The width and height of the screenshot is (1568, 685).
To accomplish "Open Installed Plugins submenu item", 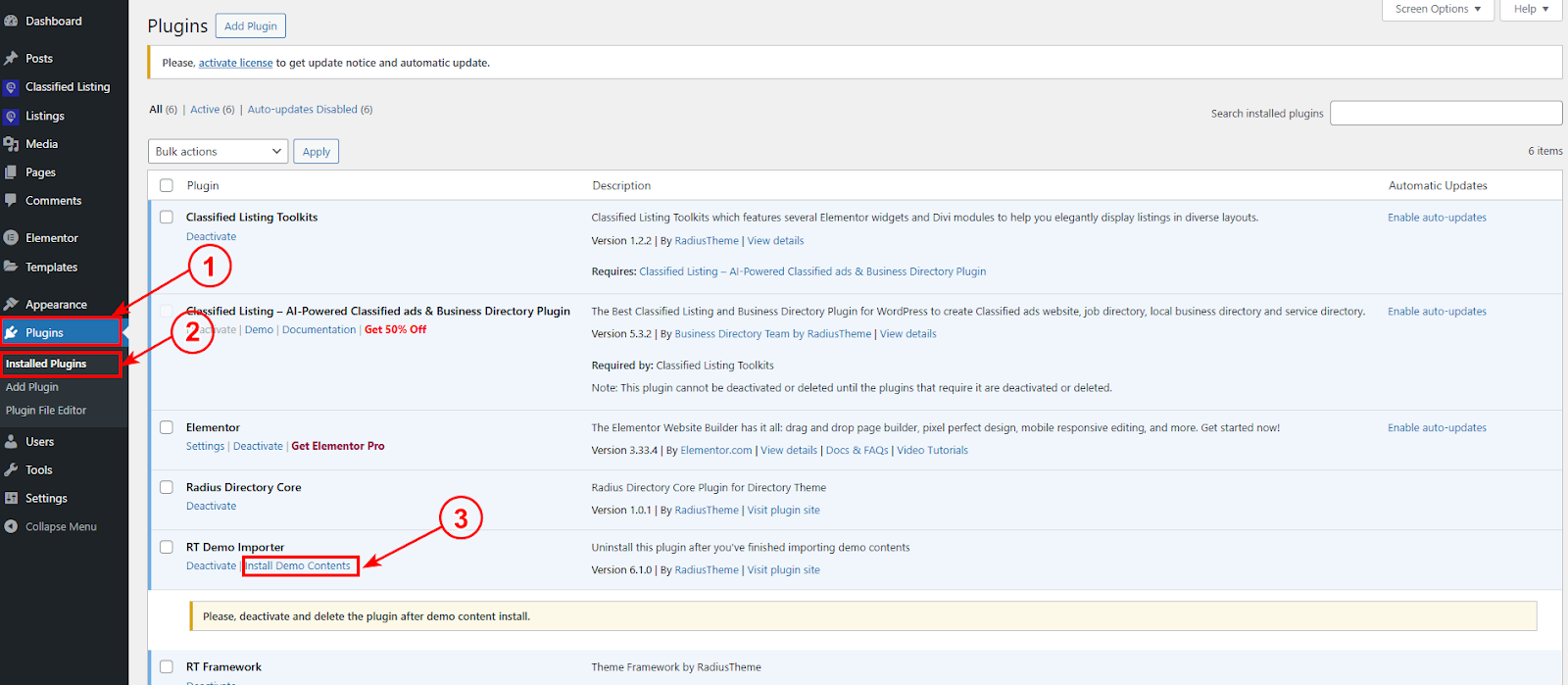I will coord(46,364).
